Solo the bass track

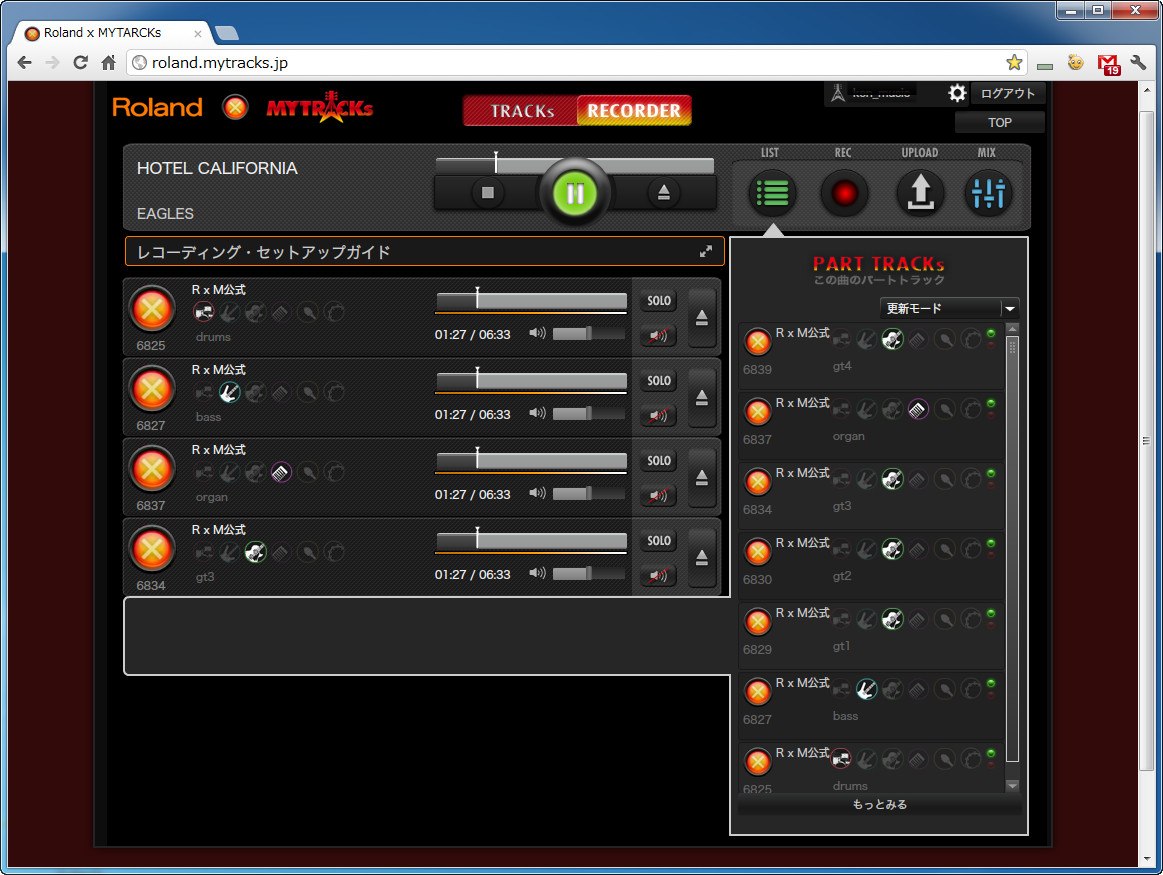pyautogui.click(x=659, y=380)
